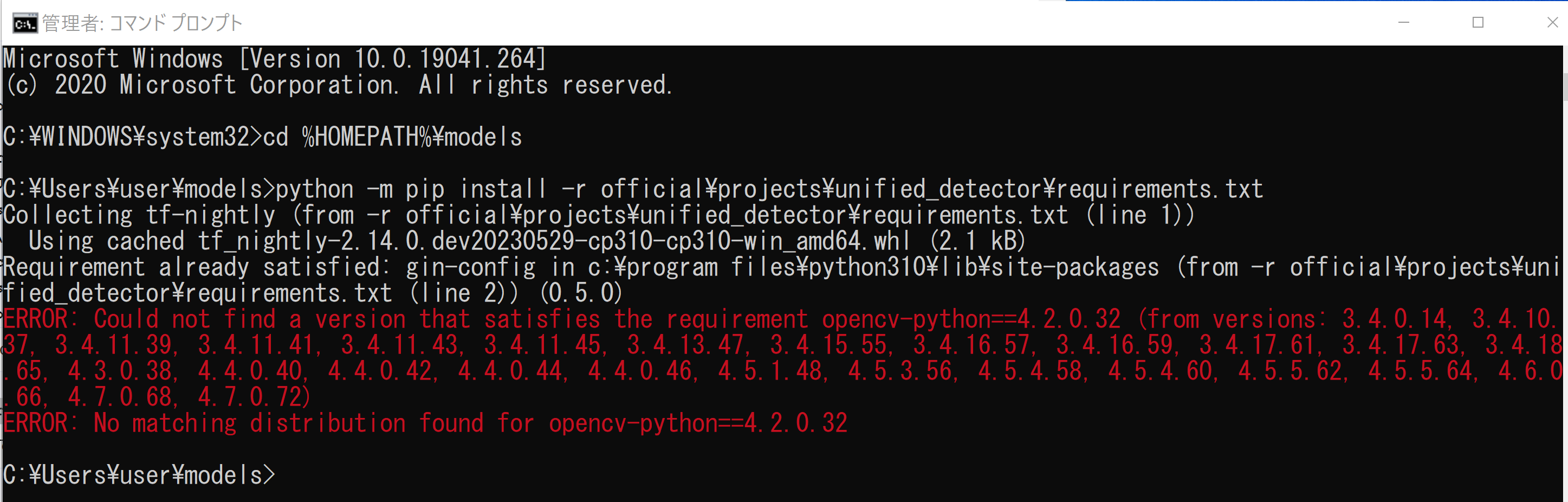
Task: Click the gin-config Requirement already satisfied line
Action: [781, 268]
